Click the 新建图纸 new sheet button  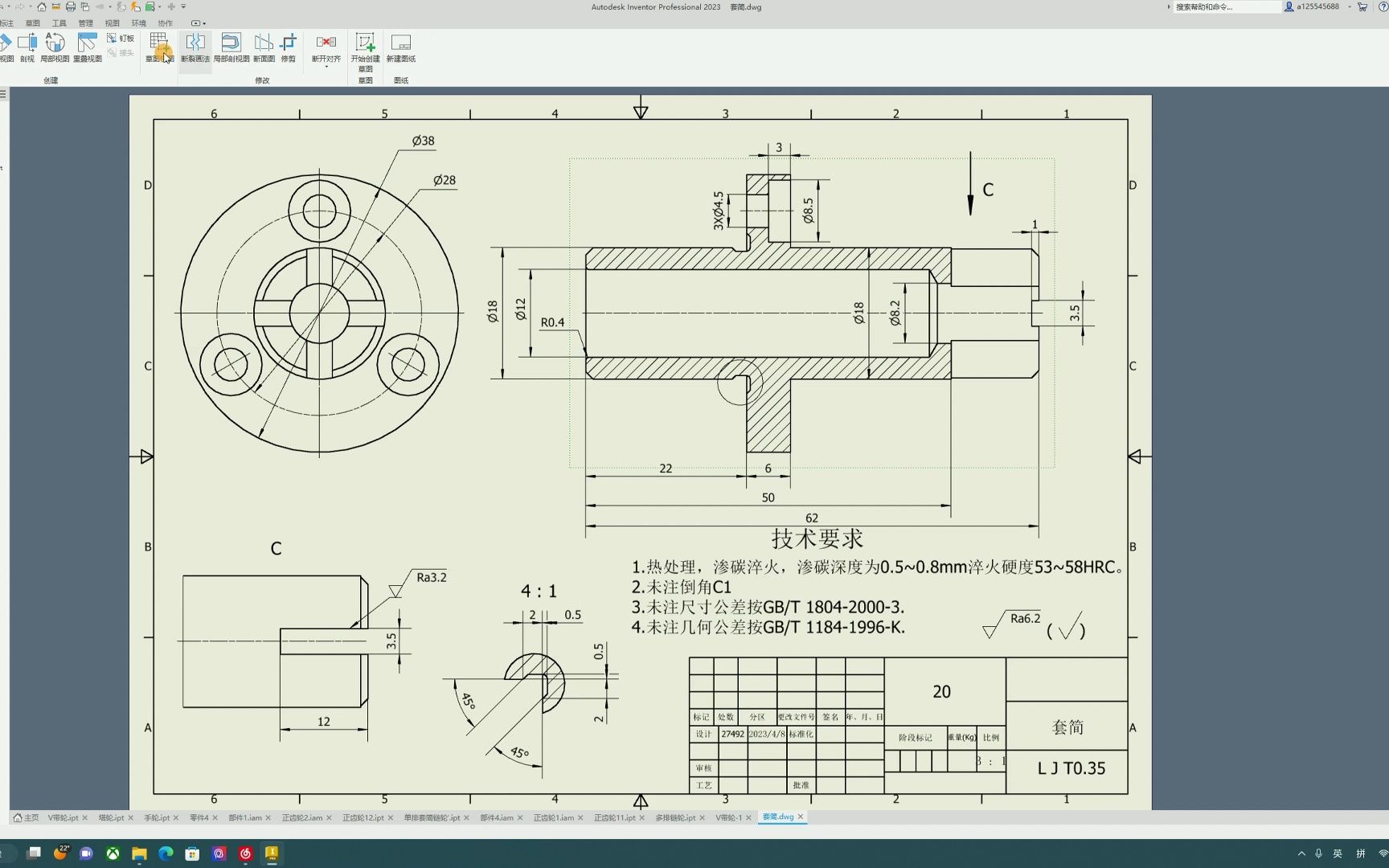[x=401, y=47]
